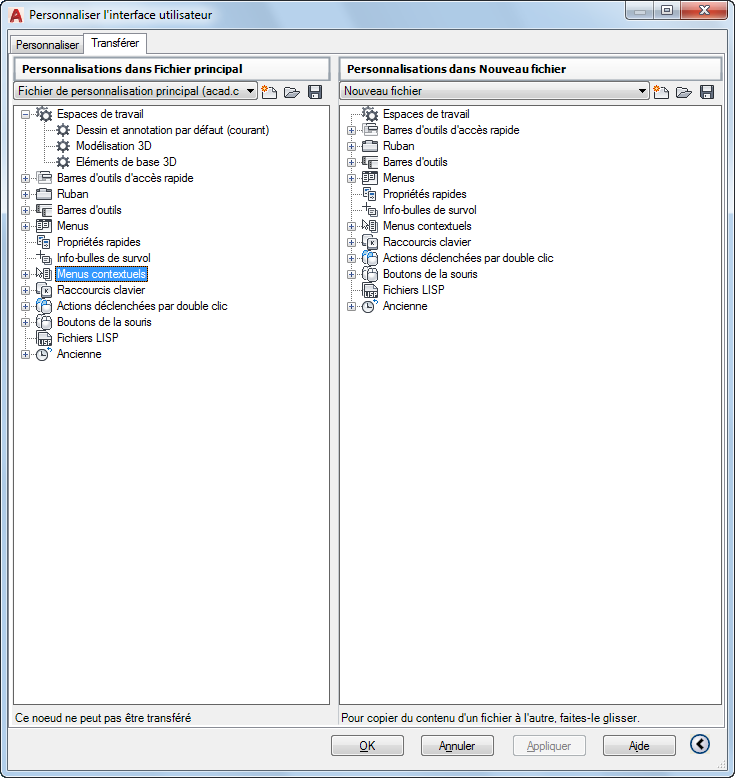Click 'Ce noeud ne peut pas être transféré' text
Image resolution: width=735 pixels, height=778 pixels.
[103, 718]
